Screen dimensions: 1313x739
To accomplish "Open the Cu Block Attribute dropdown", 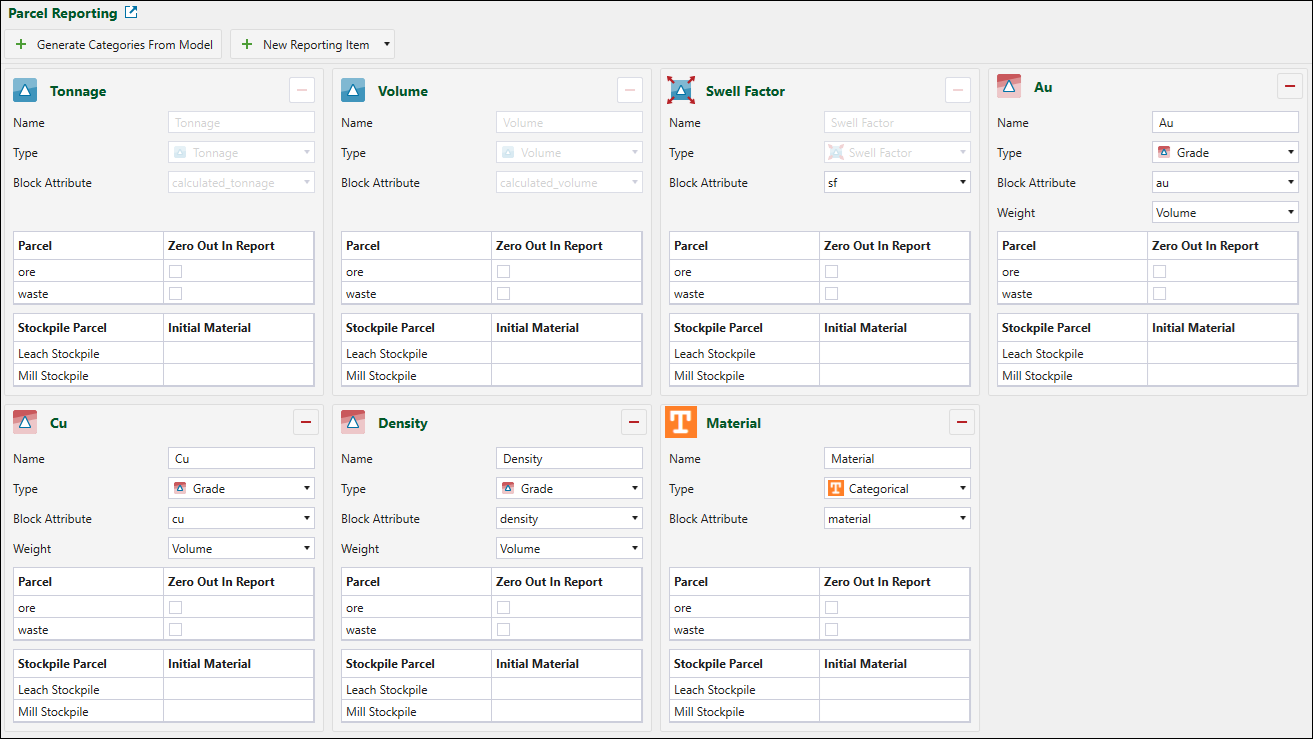I will [241, 518].
